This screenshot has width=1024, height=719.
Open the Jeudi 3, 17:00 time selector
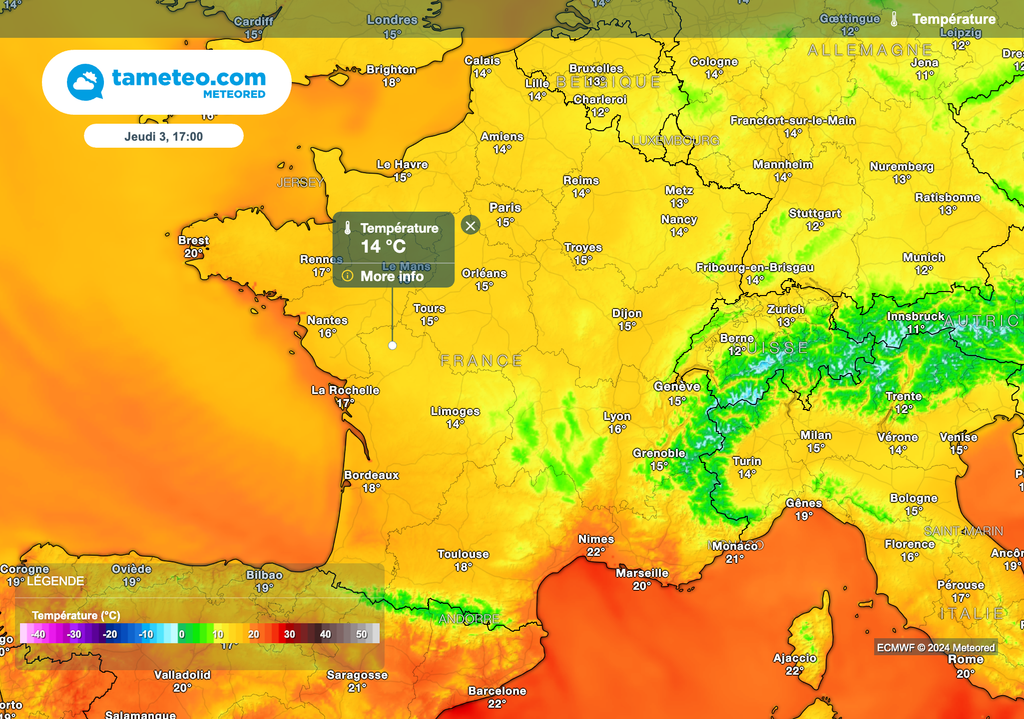(163, 136)
